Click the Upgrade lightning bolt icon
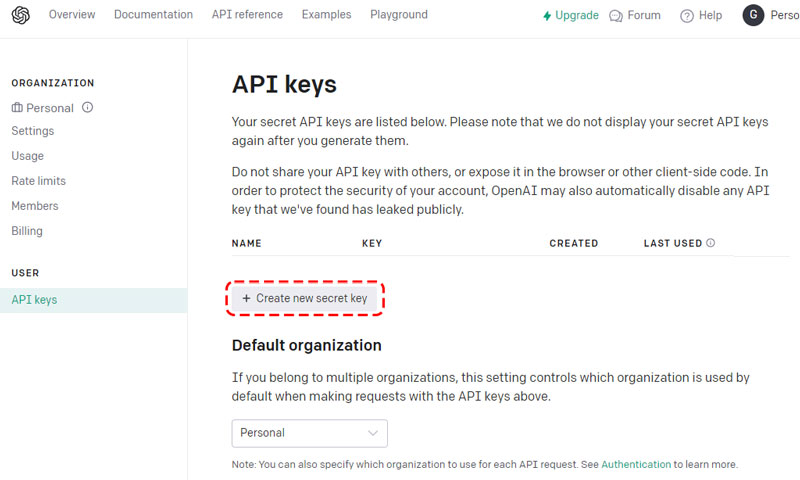800x480 pixels. [x=547, y=16]
